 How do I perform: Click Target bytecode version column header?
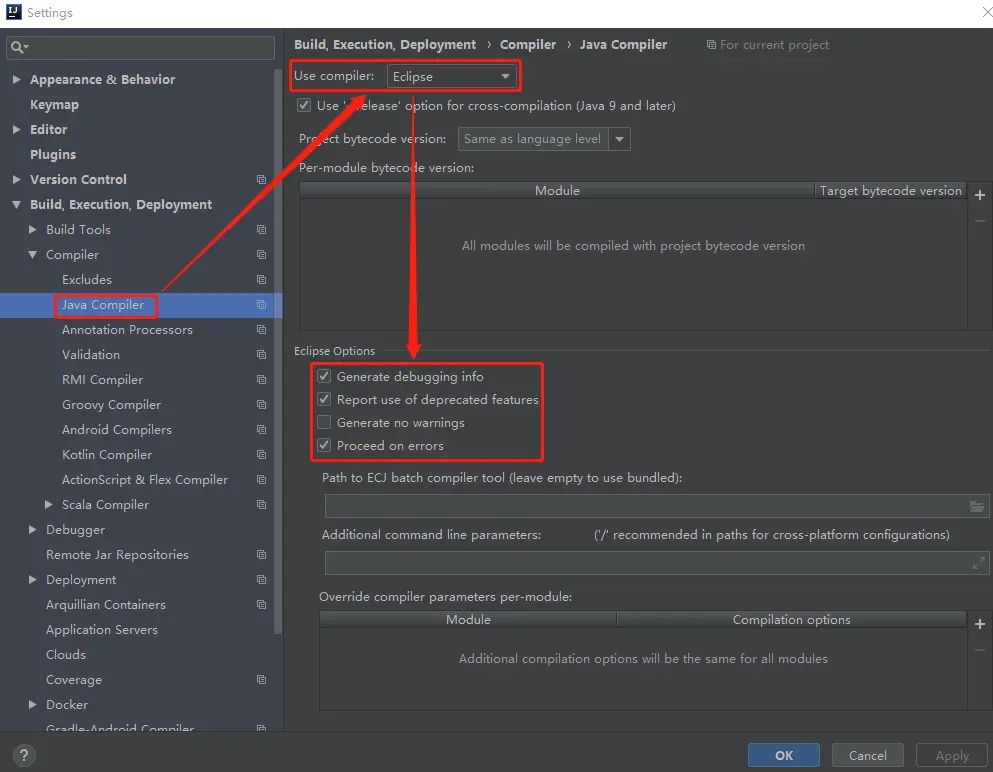890,191
